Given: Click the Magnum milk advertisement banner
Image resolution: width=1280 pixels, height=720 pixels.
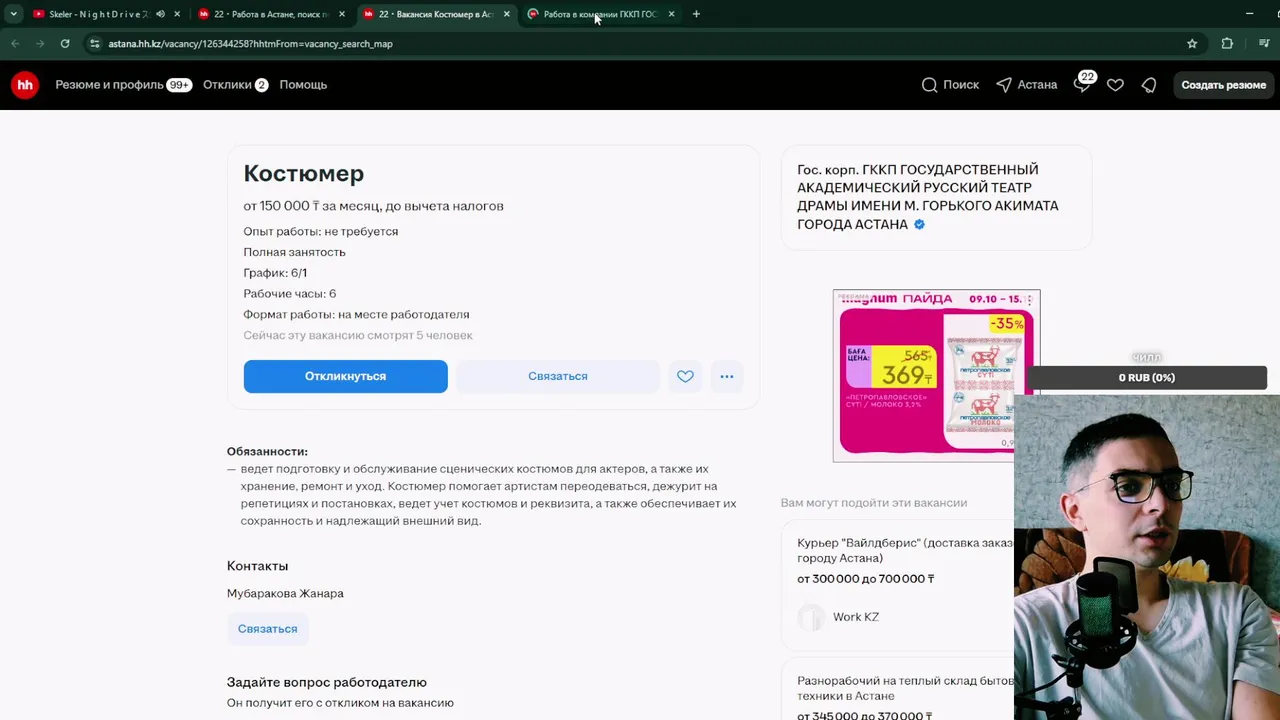Looking at the screenshot, I should click(936, 376).
